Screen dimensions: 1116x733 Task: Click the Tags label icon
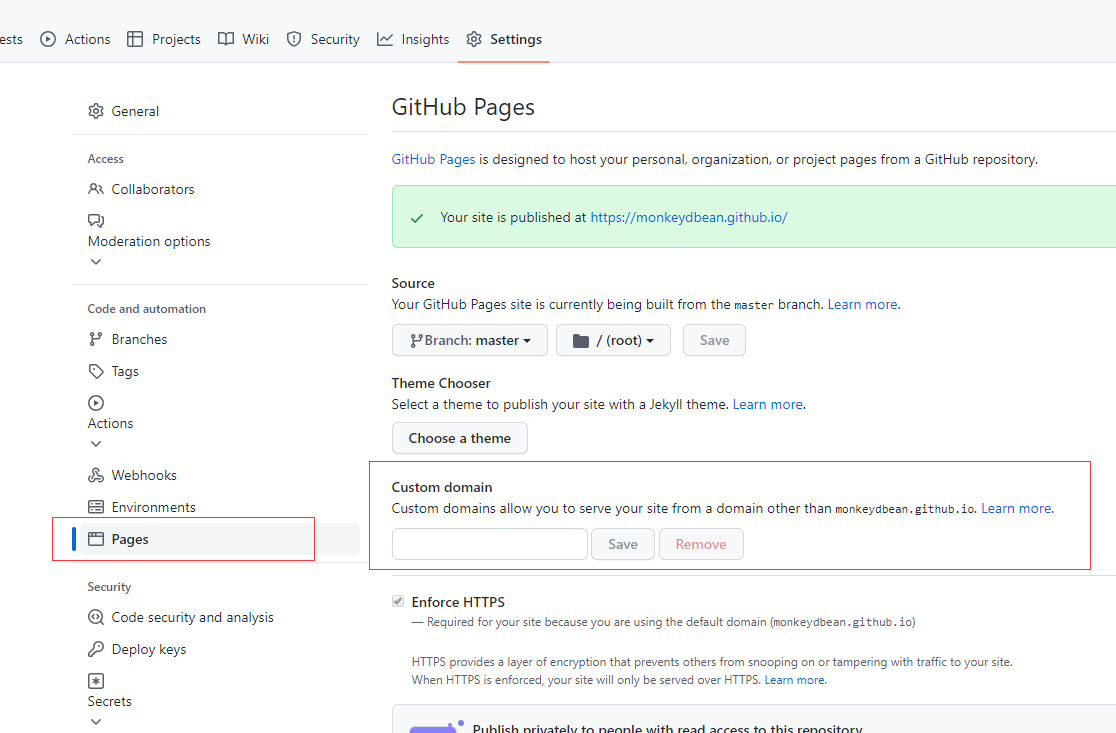click(x=96, y=371)
